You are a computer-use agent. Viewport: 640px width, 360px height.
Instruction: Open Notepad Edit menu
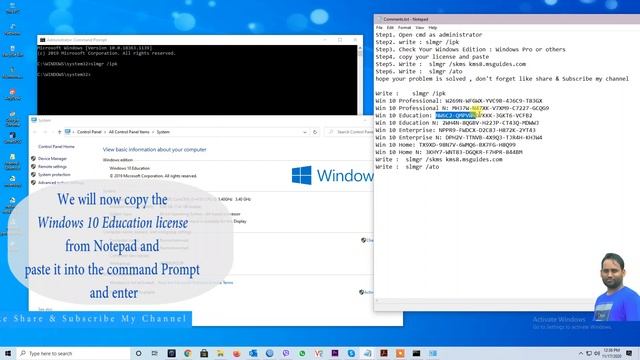(x=390, y=28)
